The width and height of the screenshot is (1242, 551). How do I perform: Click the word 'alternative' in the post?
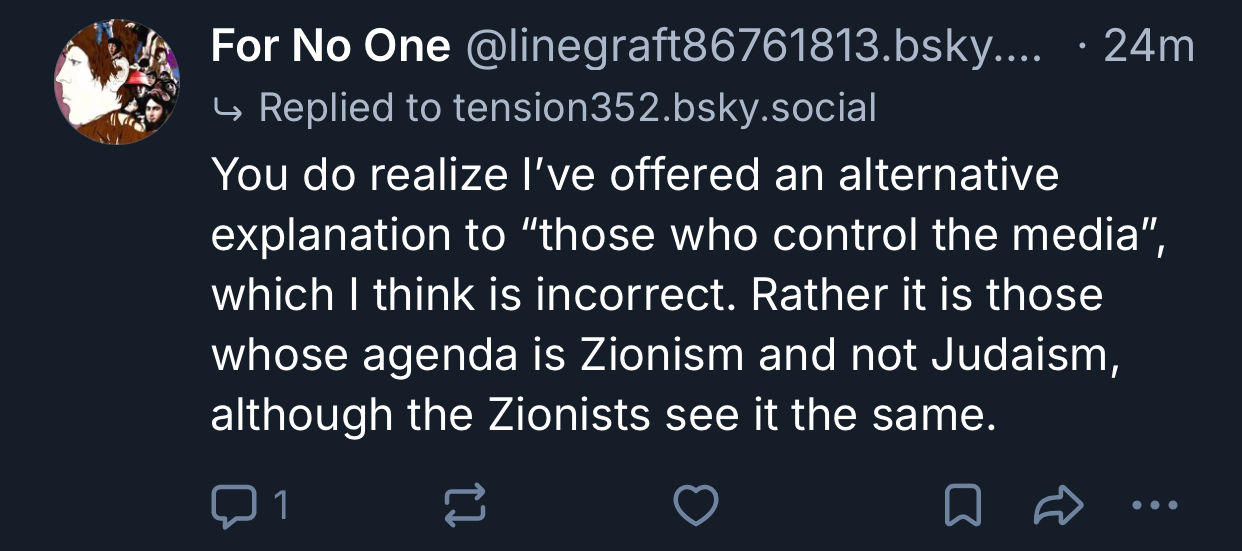(x=948, y=175)
